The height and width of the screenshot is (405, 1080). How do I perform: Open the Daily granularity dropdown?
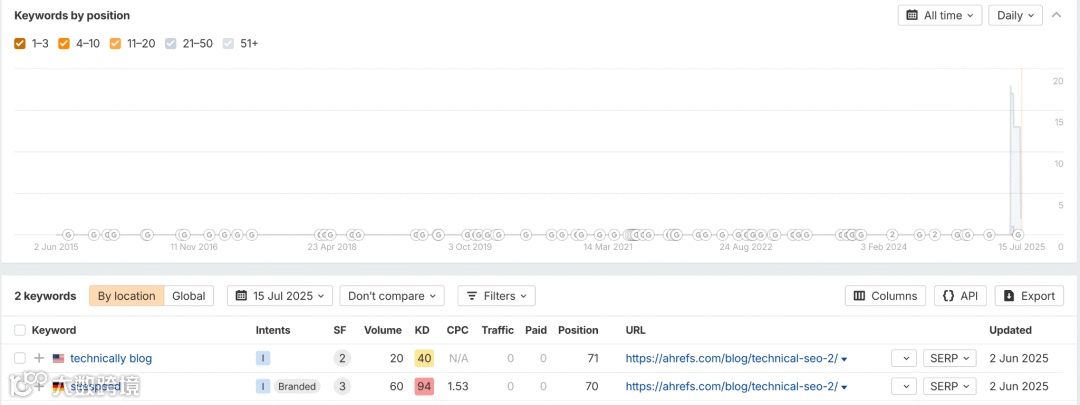tap(1015, 15)
